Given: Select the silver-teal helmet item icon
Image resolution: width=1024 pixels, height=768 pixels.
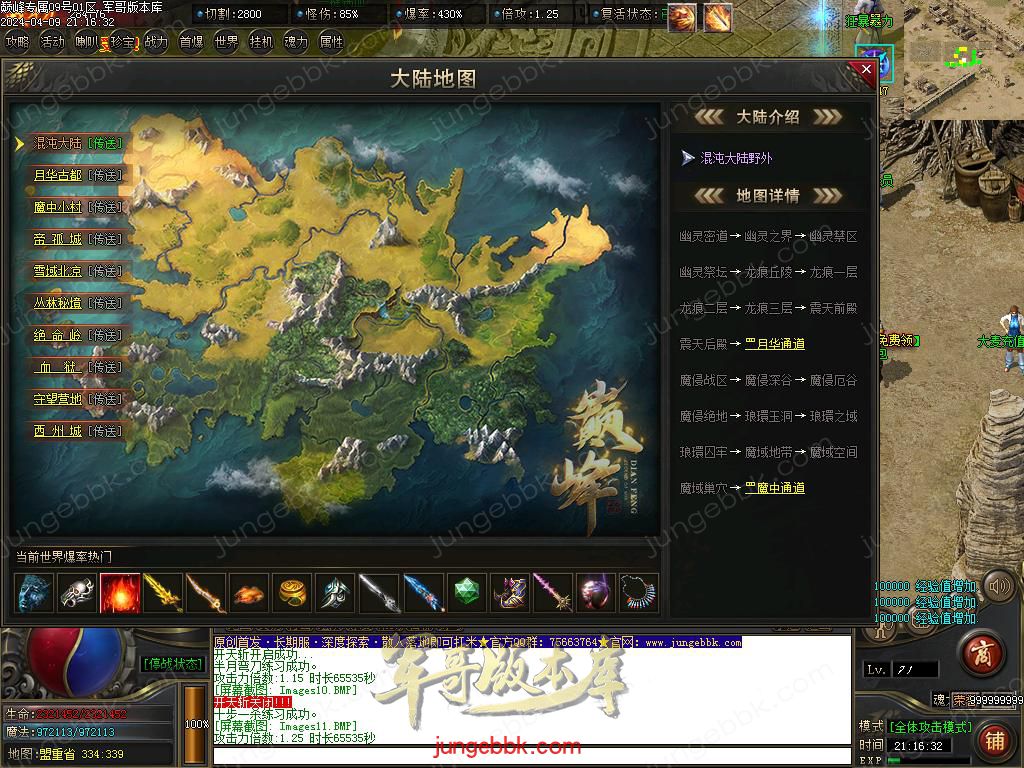Looking at the screenshot, I should [x=335, y=593].
